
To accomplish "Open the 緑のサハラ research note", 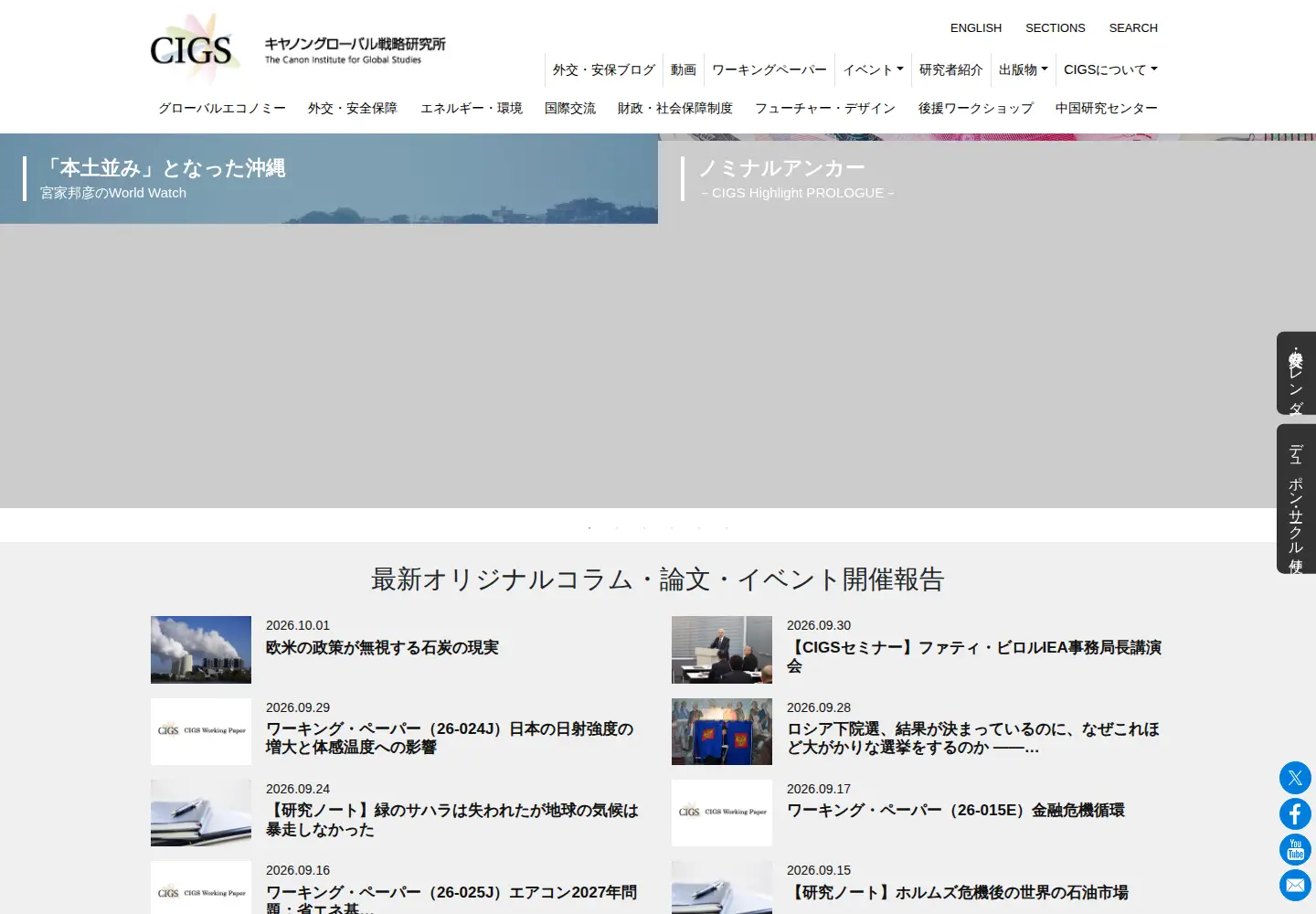I will (x=452, y=820).
